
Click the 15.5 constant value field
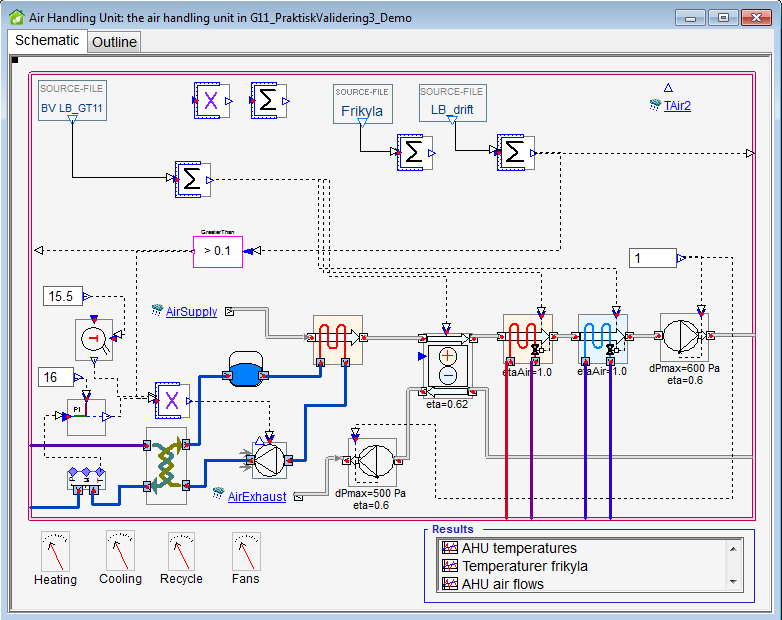click(63, 296)
